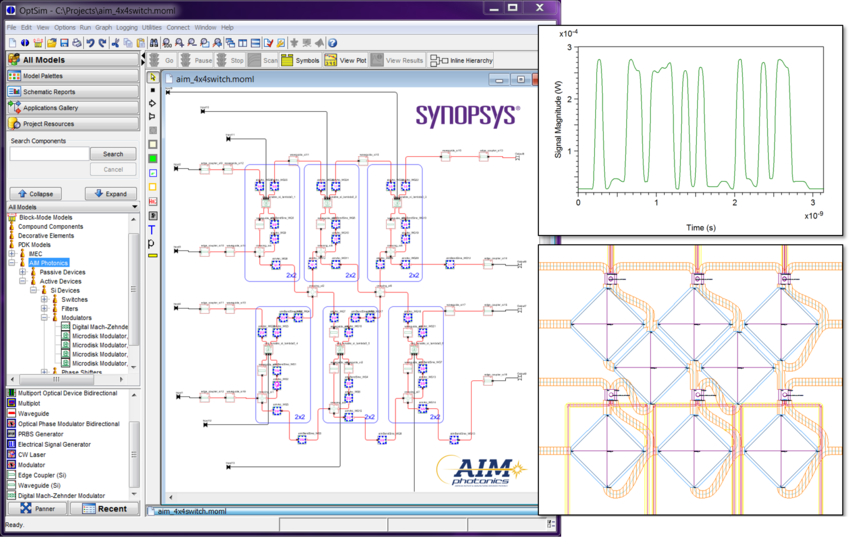This screenshot has height=545, width=850.
Task: Select the red-lettered icon in vertical toolbar
Action: point(153,202)
